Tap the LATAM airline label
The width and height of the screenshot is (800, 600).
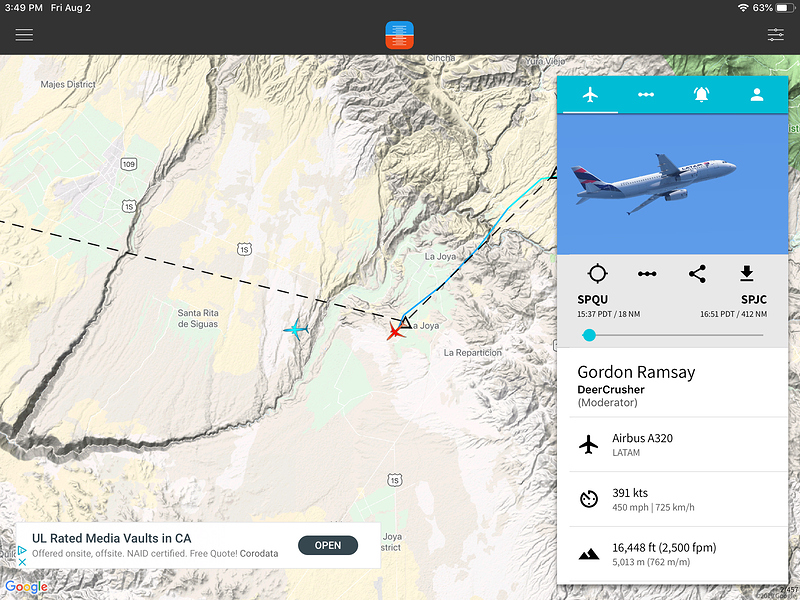pos(626,453)
